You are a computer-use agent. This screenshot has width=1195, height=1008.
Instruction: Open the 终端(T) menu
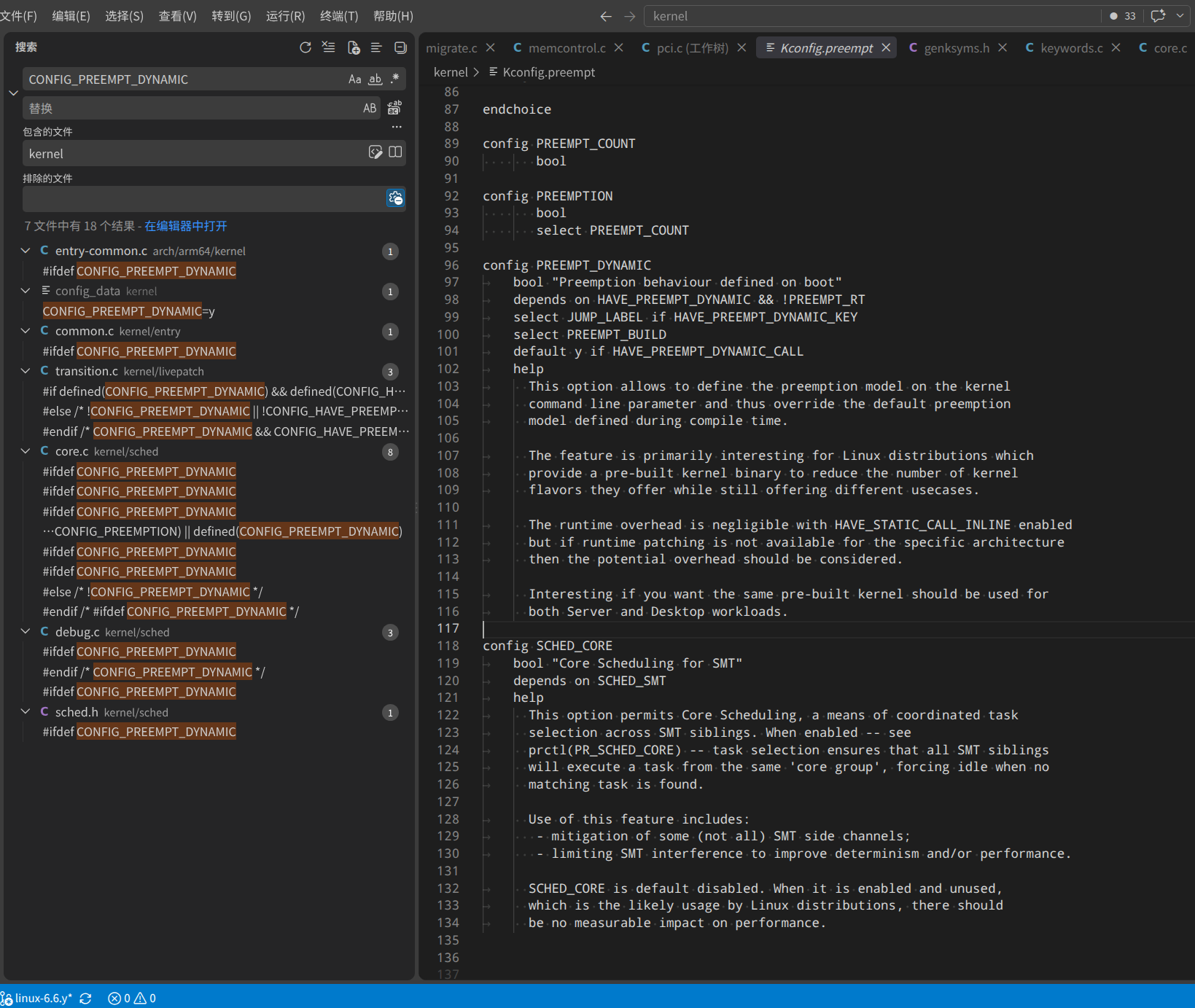[339, 16]
